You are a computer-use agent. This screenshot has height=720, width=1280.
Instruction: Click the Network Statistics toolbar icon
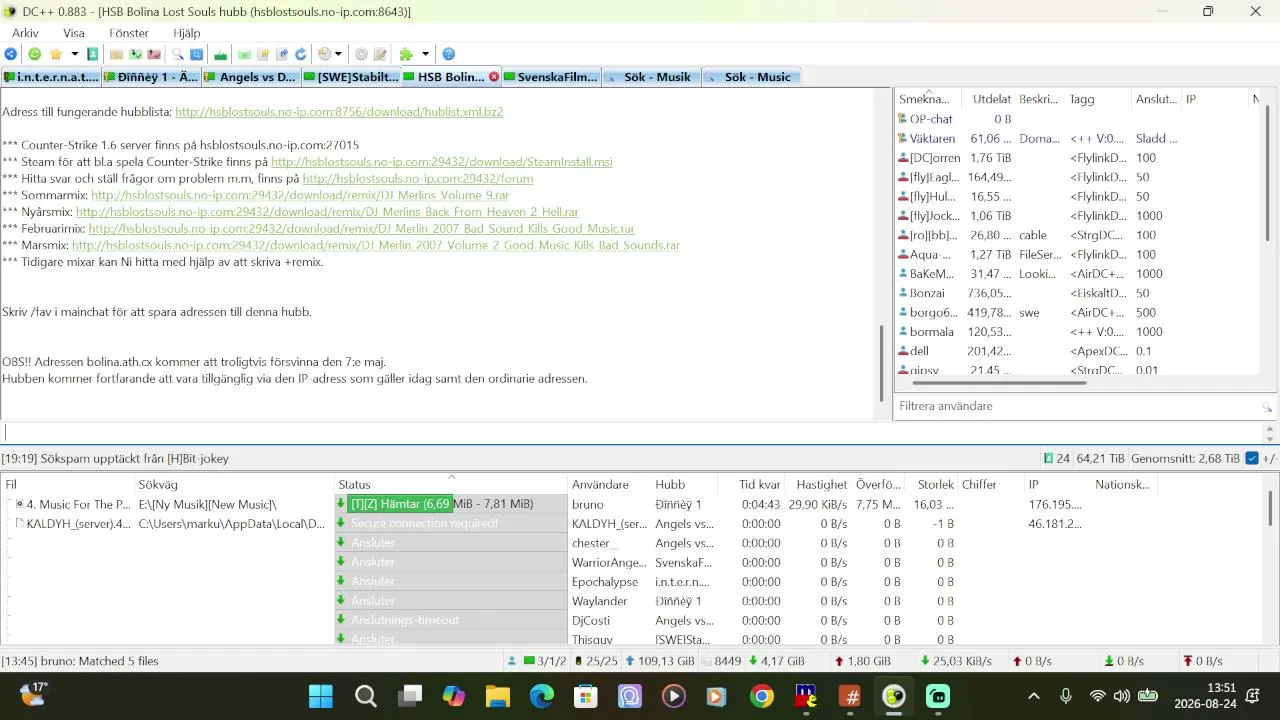tap(244, 54)
